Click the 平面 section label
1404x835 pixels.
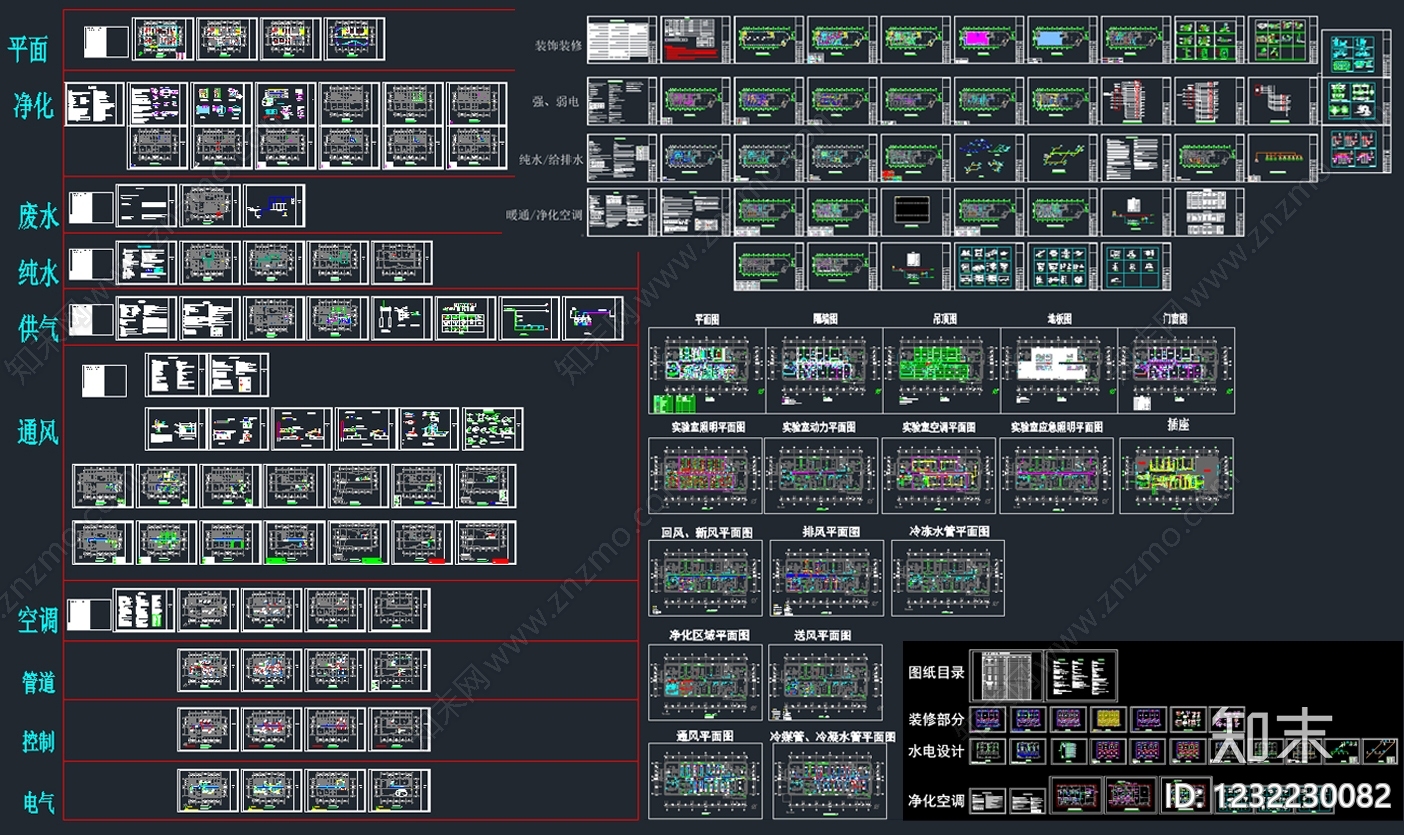[28, 50]
